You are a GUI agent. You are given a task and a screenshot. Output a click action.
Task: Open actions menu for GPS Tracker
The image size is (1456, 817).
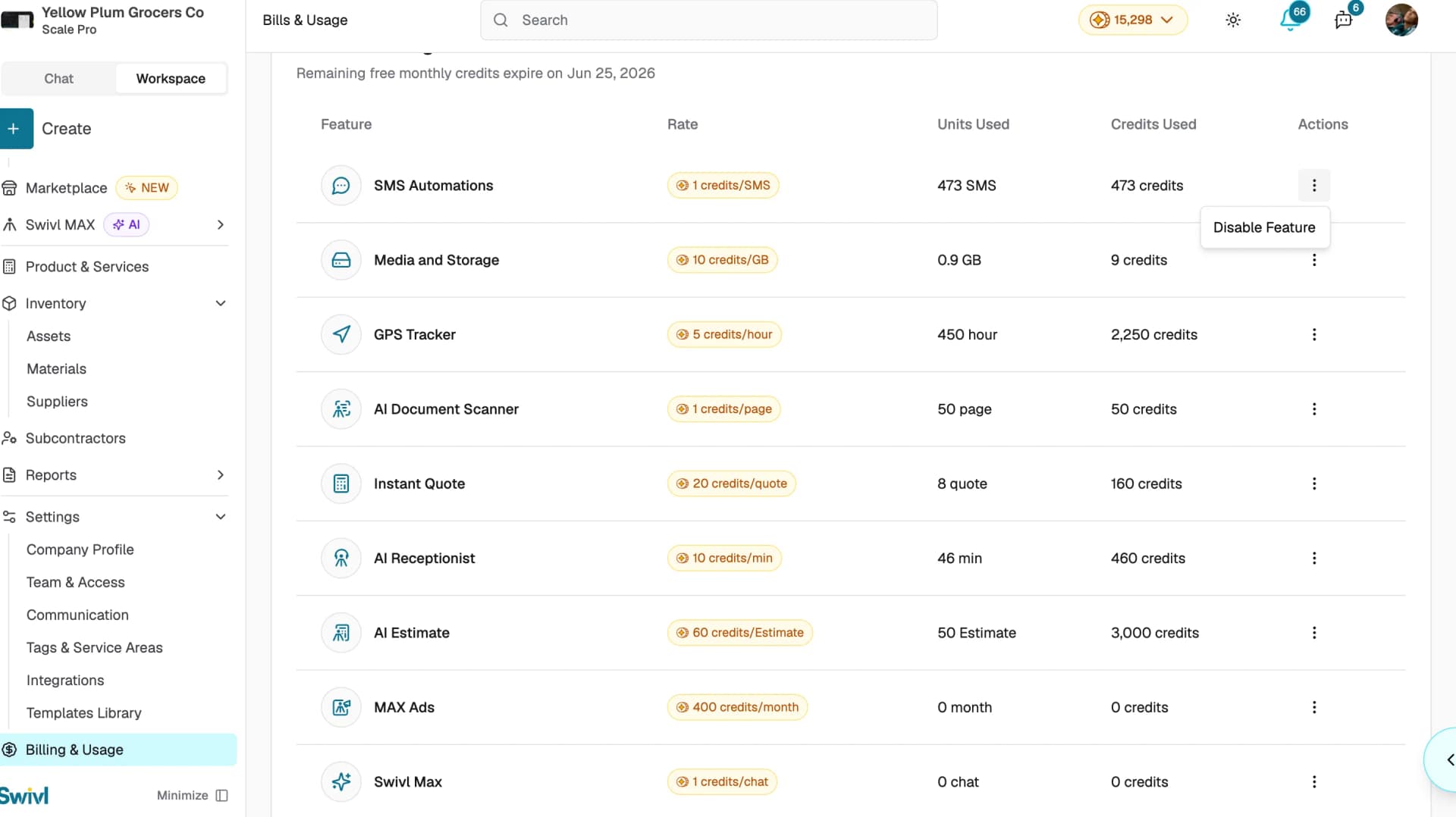[1314, 334]
